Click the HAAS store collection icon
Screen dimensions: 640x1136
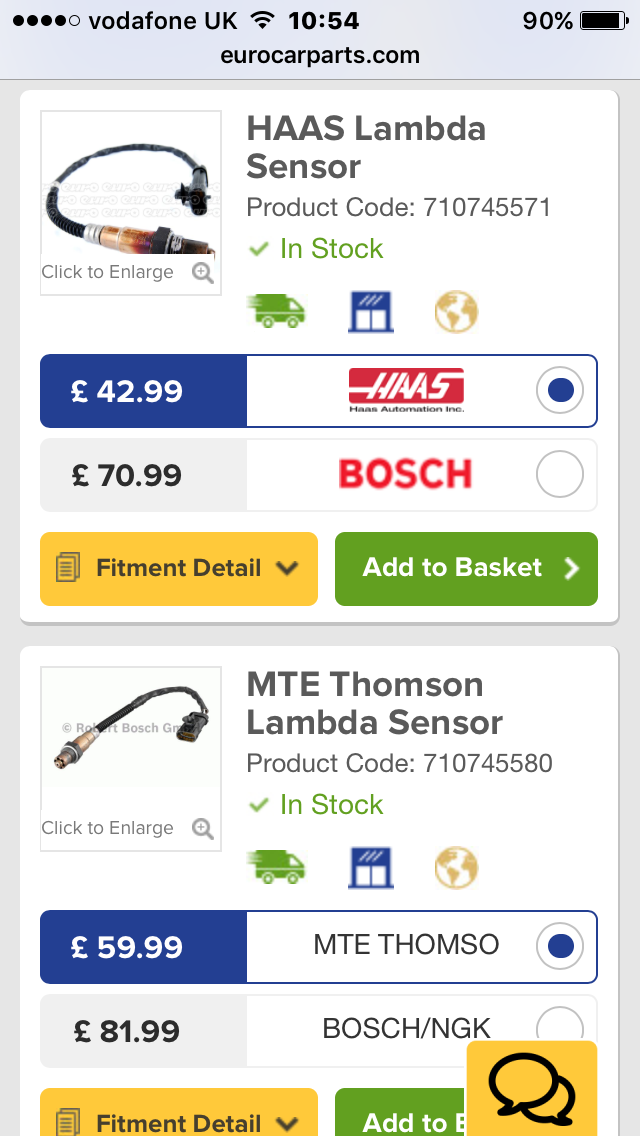point(371,311)
